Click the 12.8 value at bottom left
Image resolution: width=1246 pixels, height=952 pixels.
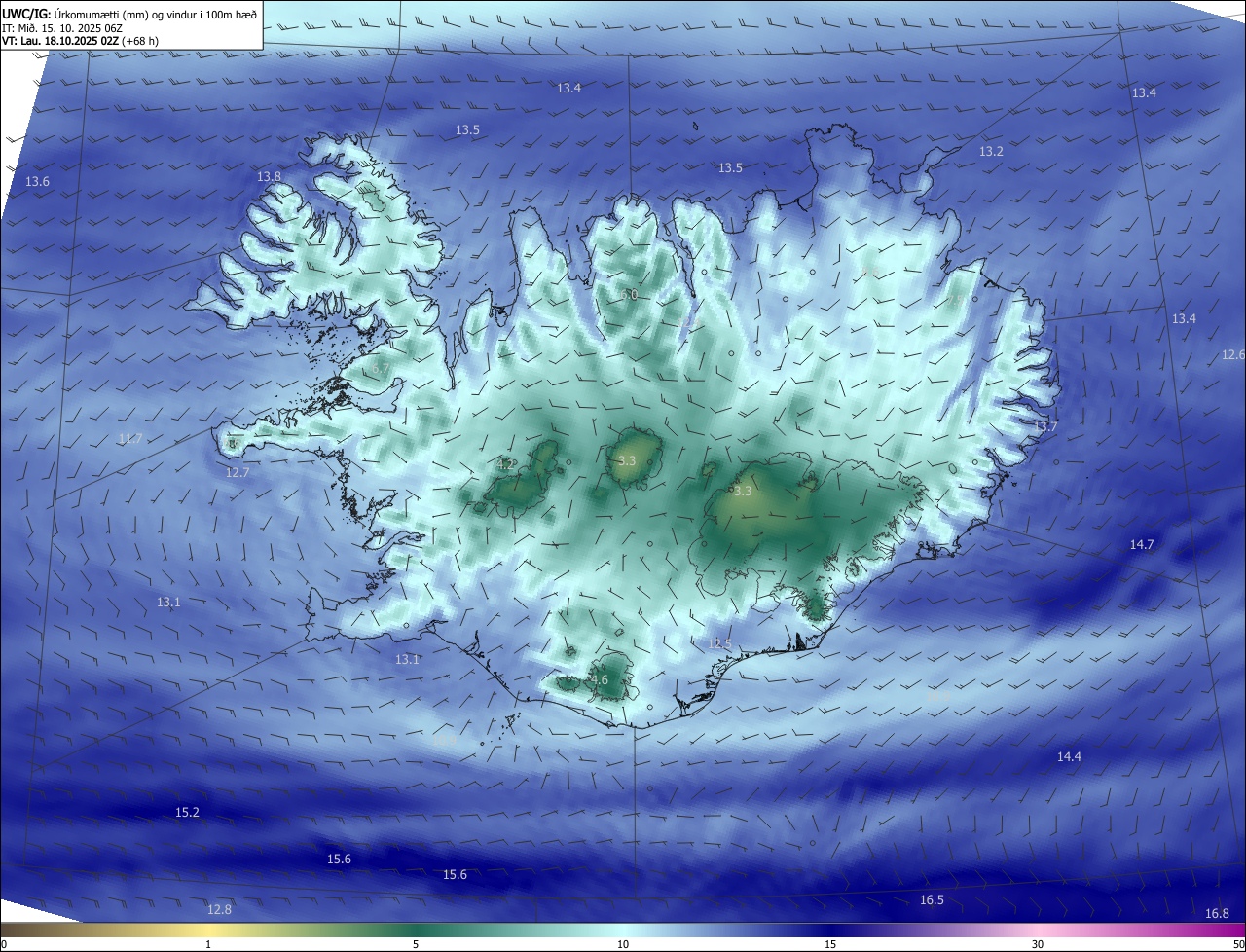220,909
